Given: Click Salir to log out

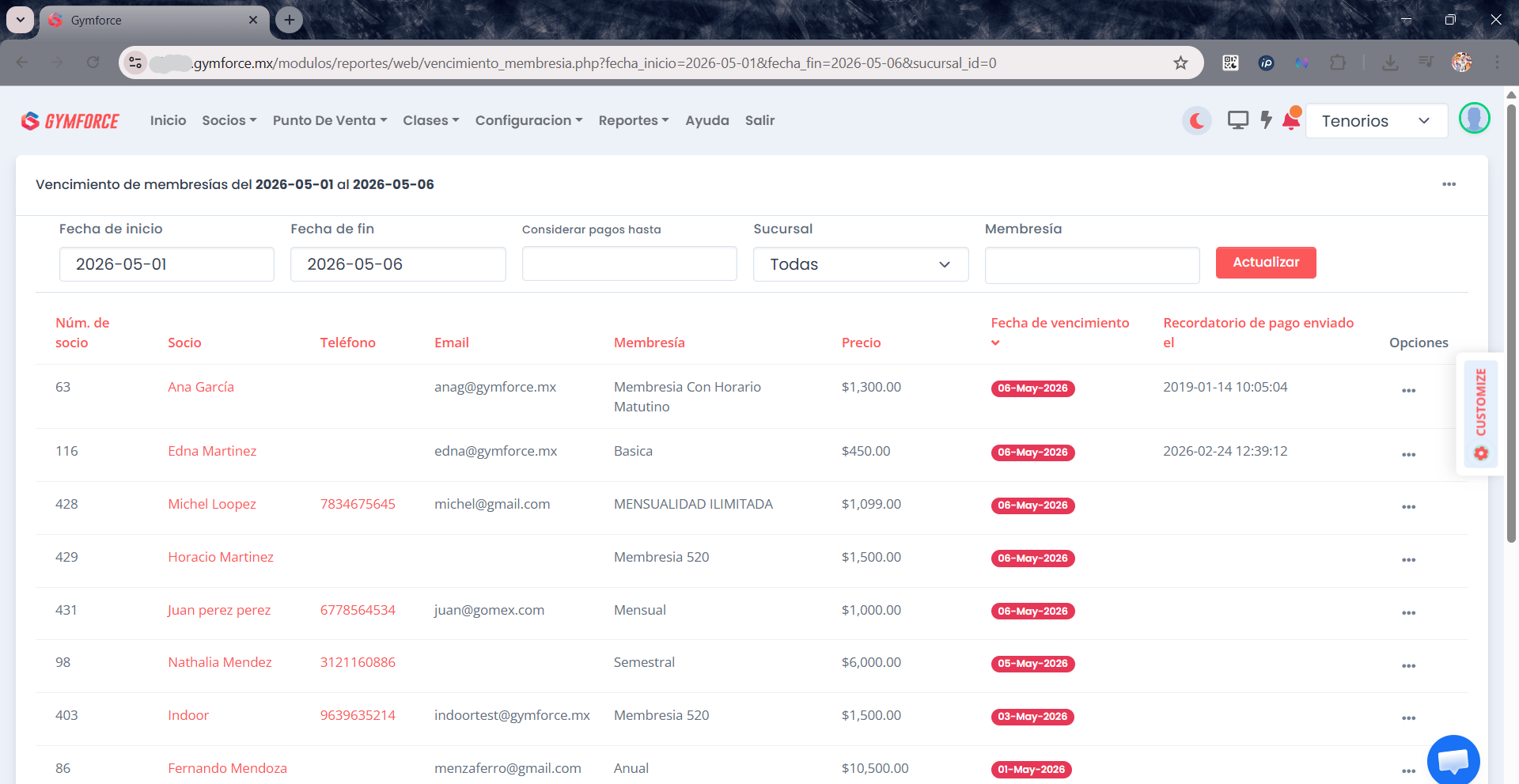Looking at the screenshot, I should pos(759,120).
